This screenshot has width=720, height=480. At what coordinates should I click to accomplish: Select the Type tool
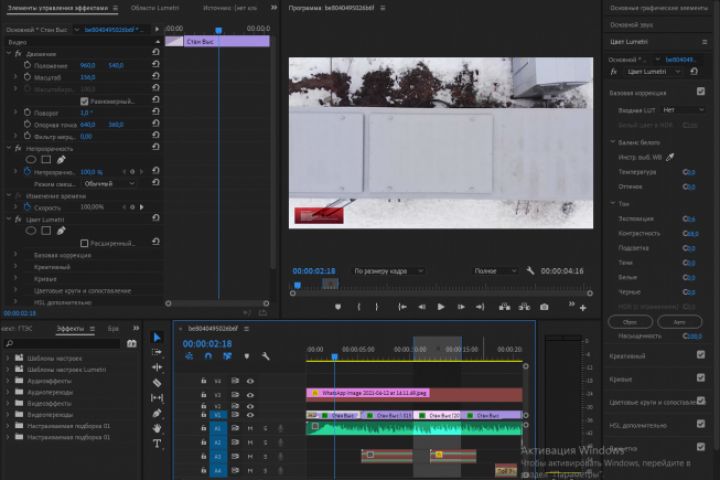pyautogui.click(x=157, y=442)
